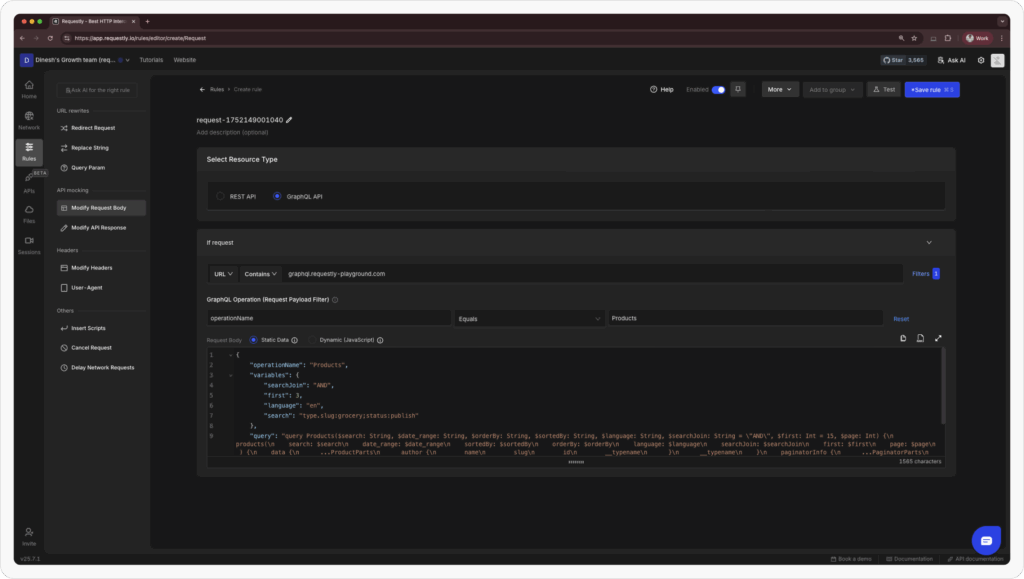This screenshot has height=579, width=1024.
Task: Click the URL value input field
Action: click(x=593, y=274)
